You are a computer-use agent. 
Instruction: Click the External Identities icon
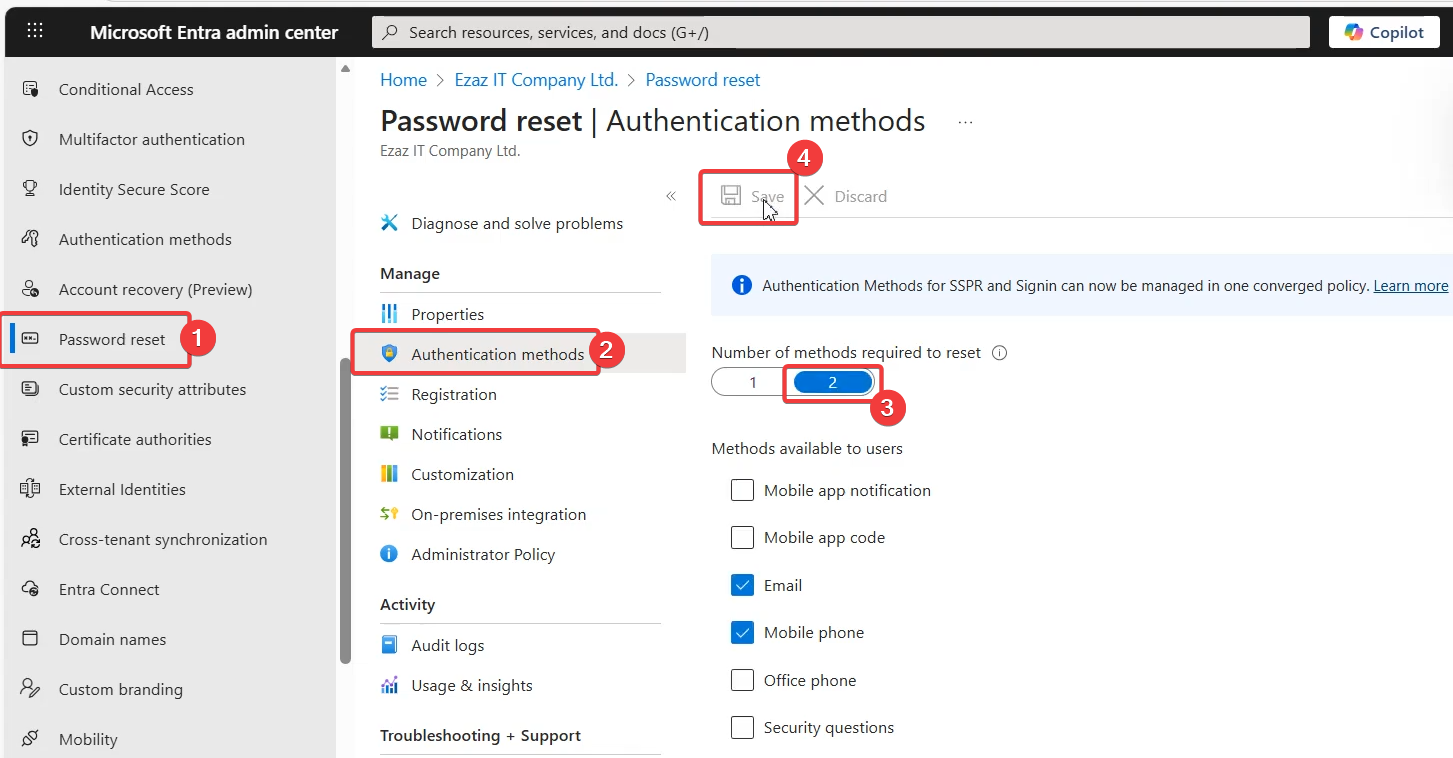(x=30, y=489)
